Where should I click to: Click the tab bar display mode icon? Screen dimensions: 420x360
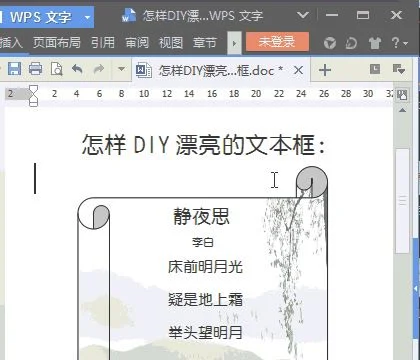[x=375, y=69]
